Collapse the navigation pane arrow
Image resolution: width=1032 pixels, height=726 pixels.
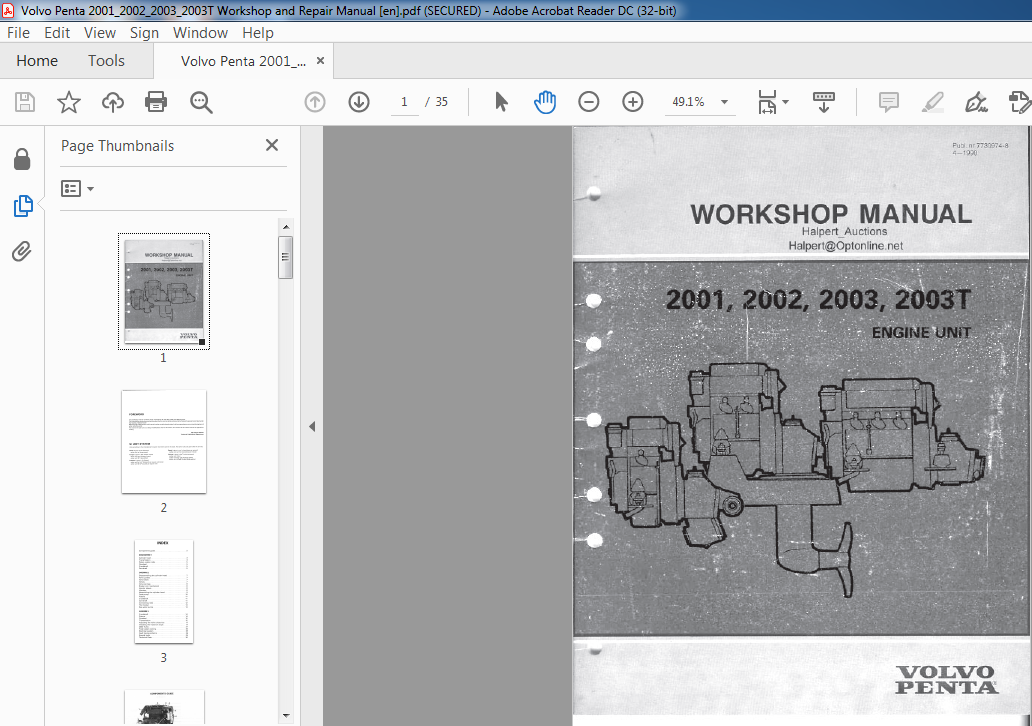tap(312, 427)
